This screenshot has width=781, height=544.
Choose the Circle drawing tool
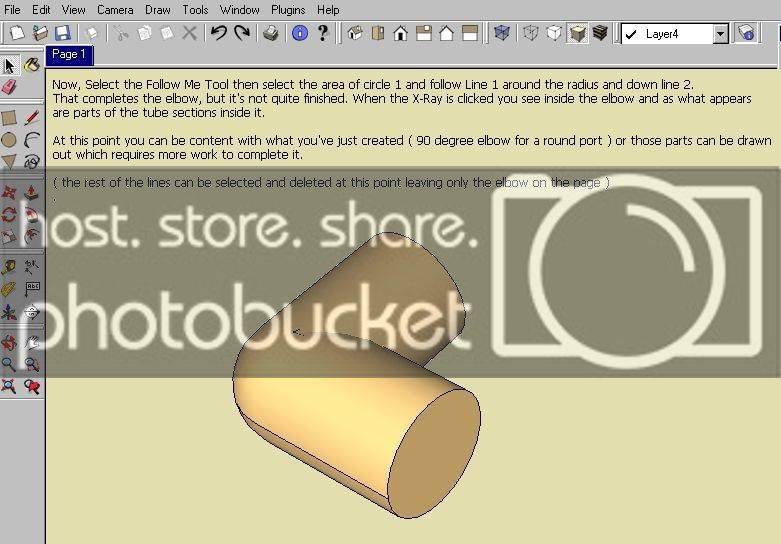[9, 140]
